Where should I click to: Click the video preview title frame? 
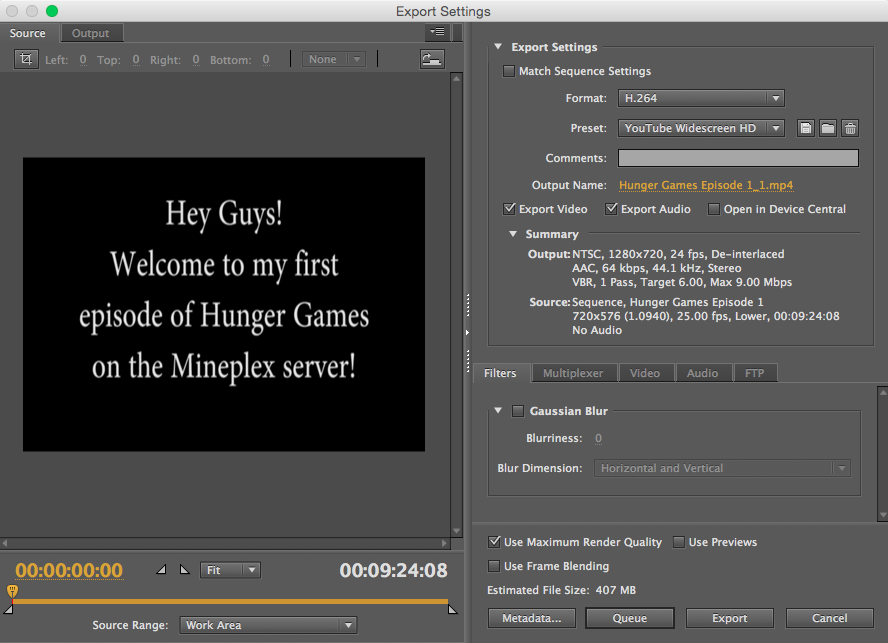224,304
